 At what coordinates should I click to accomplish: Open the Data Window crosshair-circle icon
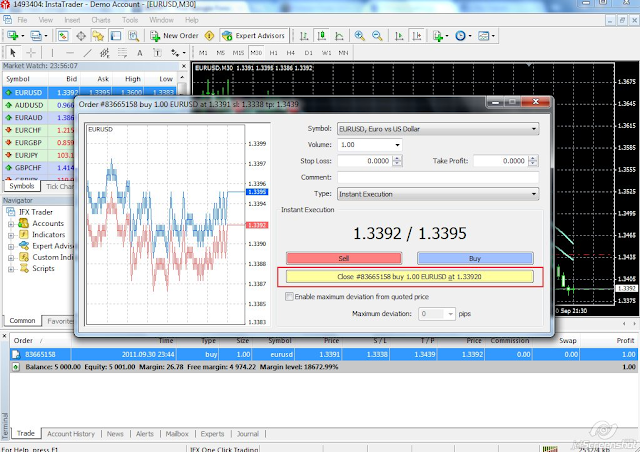coord(81,36)
